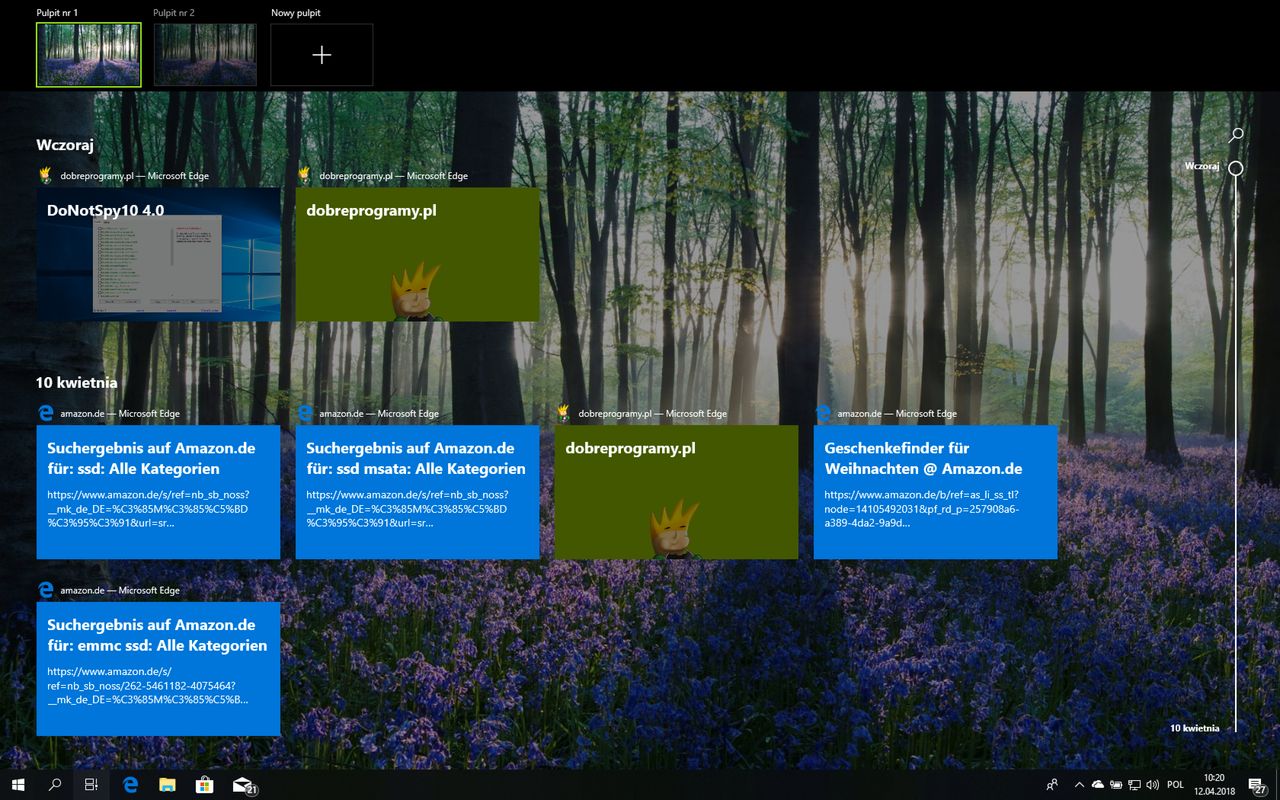1280x800 pixels.
Task: Open File Explorer from taskbar
Action: 167,785
